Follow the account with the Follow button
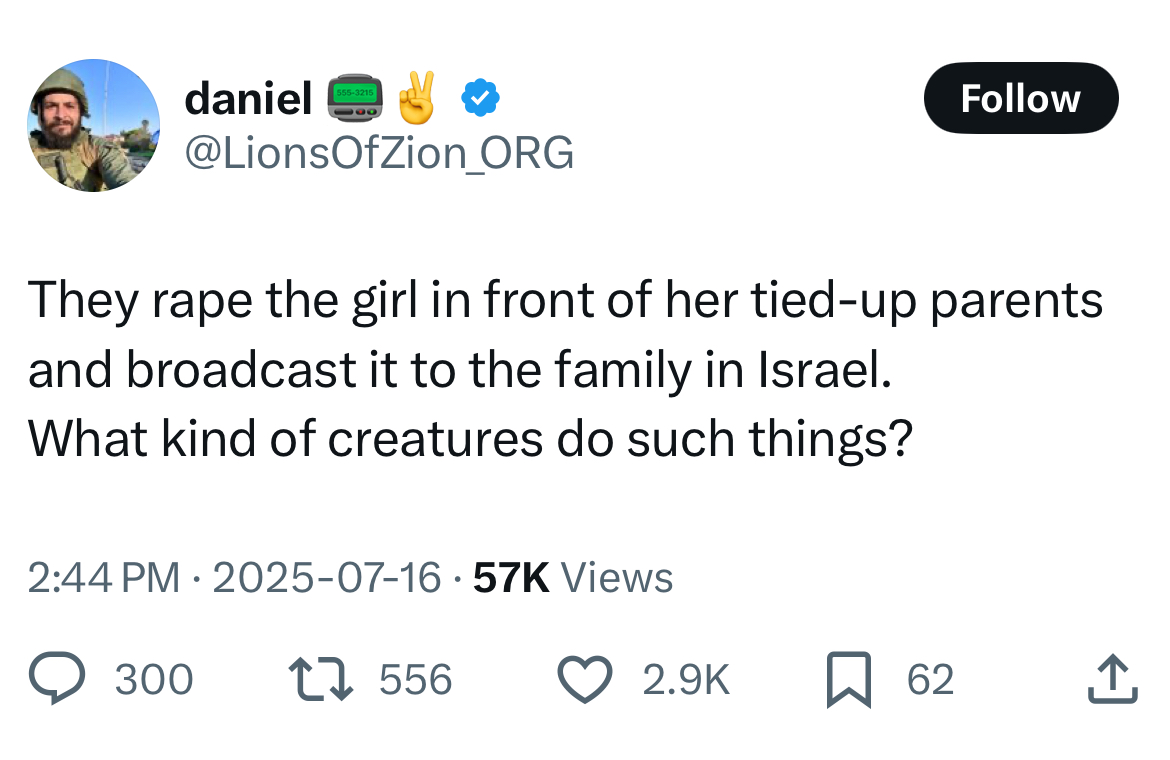1170x760 pixels. coord(1021,98)
